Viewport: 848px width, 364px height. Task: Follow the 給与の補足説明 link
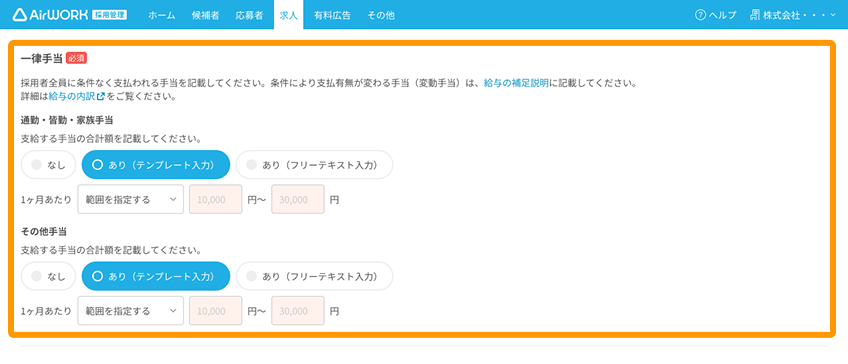pos(516,83)
